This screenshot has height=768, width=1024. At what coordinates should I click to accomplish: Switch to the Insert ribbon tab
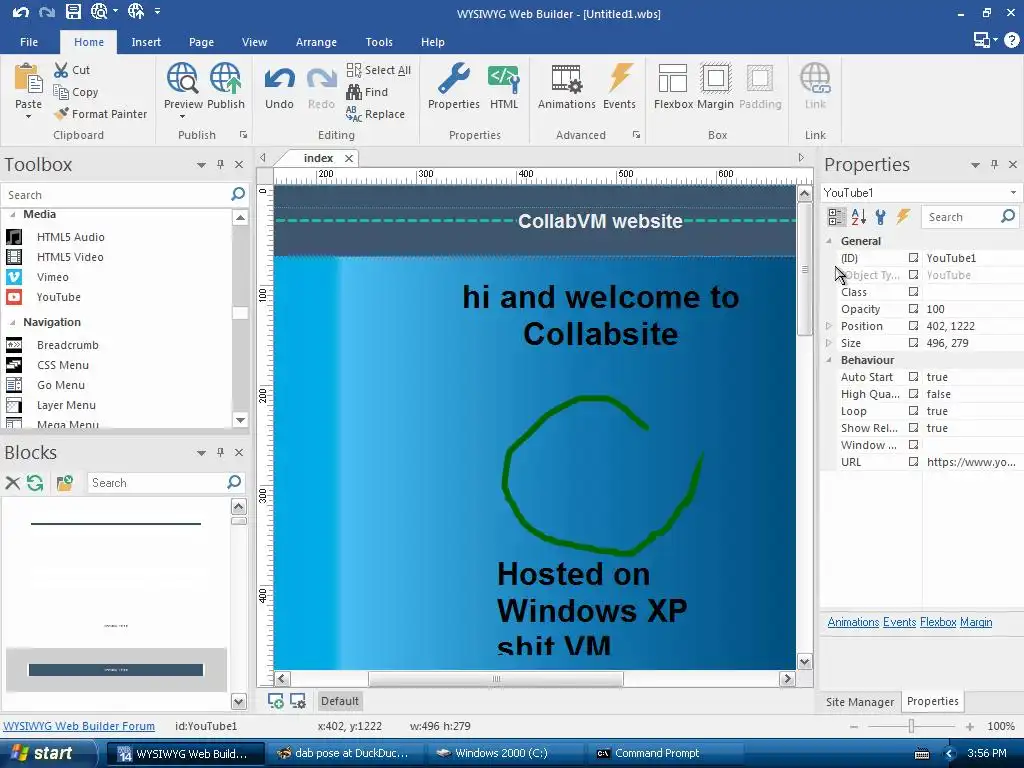click(x=146, y=42)
